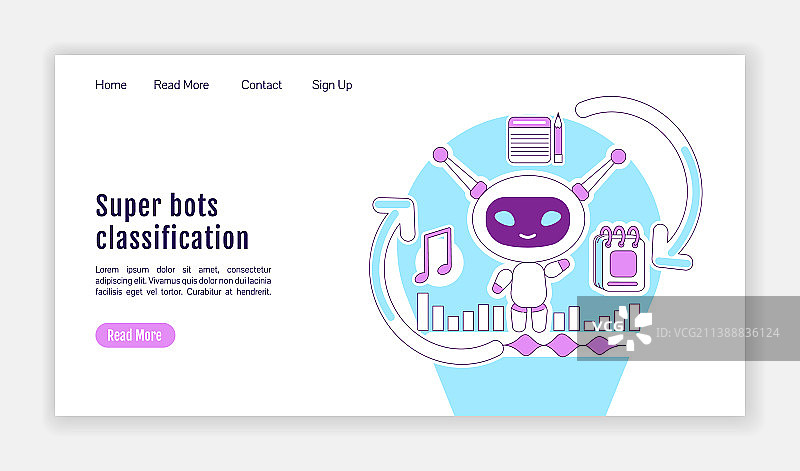Click the tallest bar left of the robot
Viewport: 800px width, 471px height.
(x=423, y=311)
